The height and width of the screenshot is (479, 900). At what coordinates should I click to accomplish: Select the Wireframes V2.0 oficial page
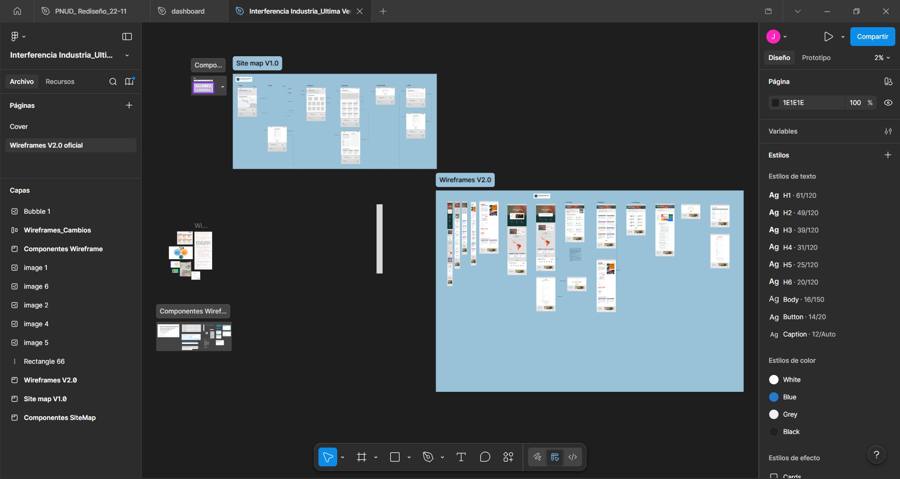coord(71,146)
